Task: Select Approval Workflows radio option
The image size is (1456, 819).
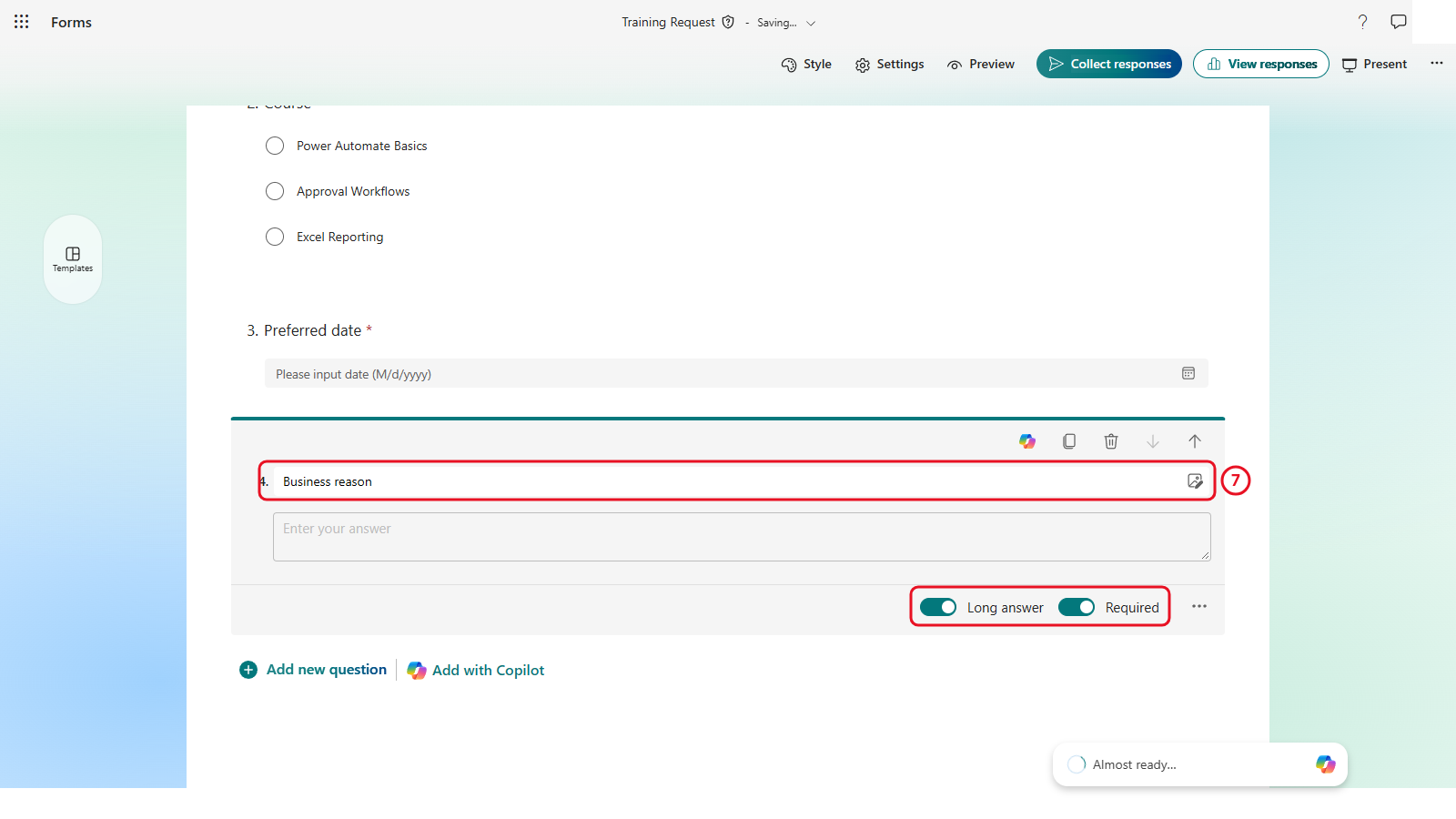Action: click(275, 191)
